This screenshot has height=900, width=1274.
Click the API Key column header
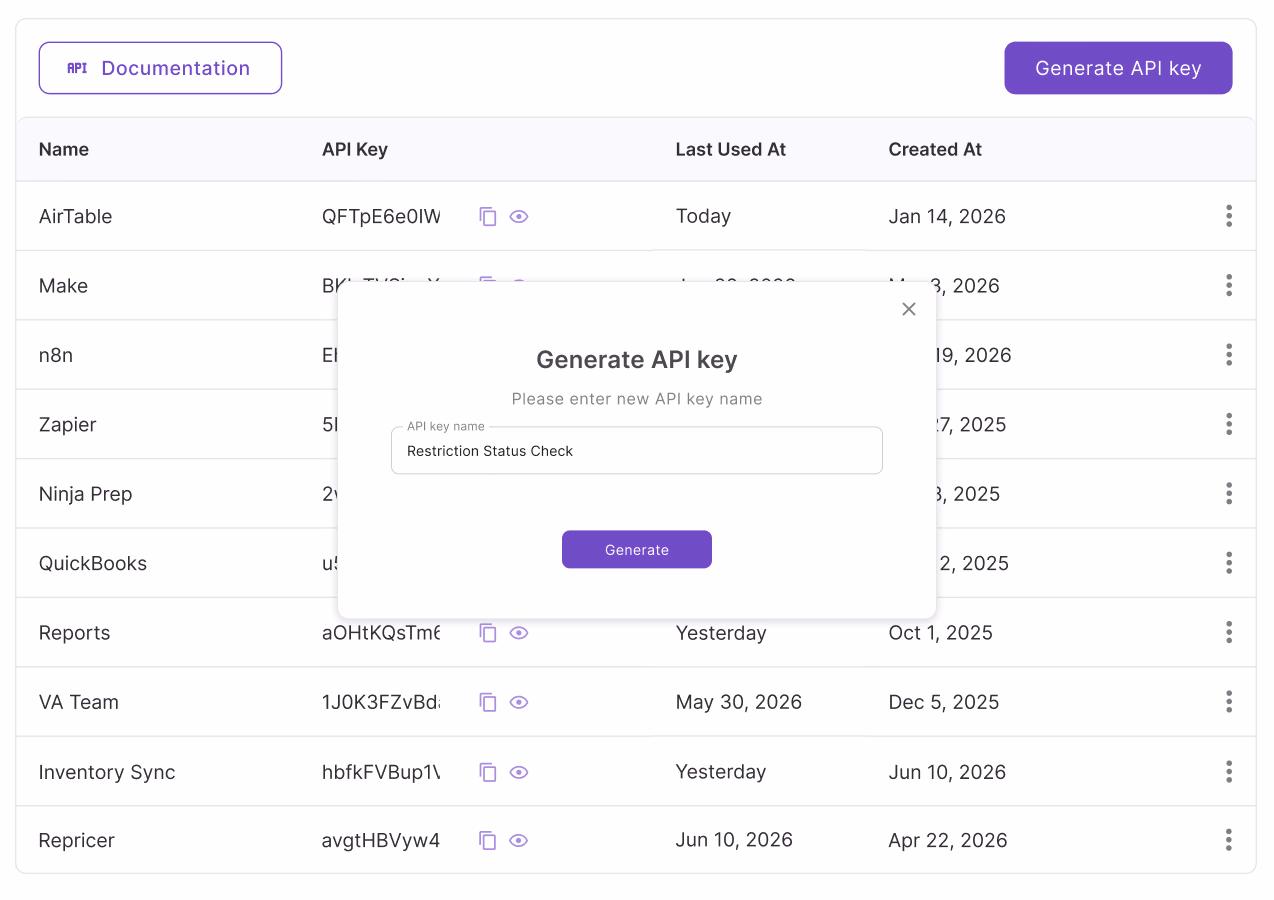pyautogui.click(x=355, y=149)
